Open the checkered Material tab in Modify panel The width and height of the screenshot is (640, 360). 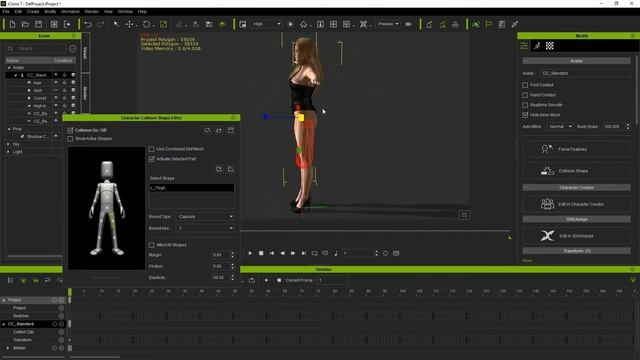(x=550, y=46)
